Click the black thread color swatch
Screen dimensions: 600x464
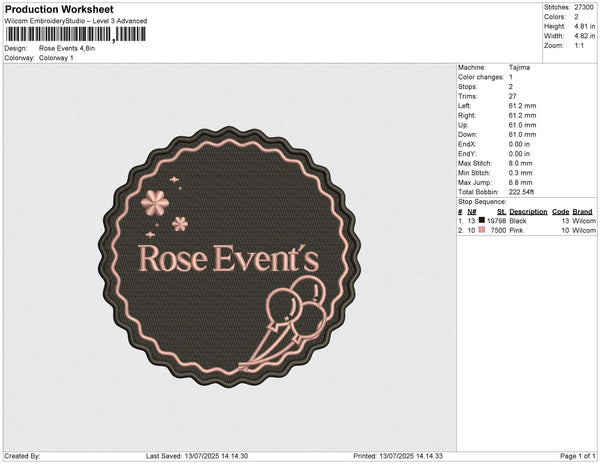pyautogui.click(x=483, y=221)
